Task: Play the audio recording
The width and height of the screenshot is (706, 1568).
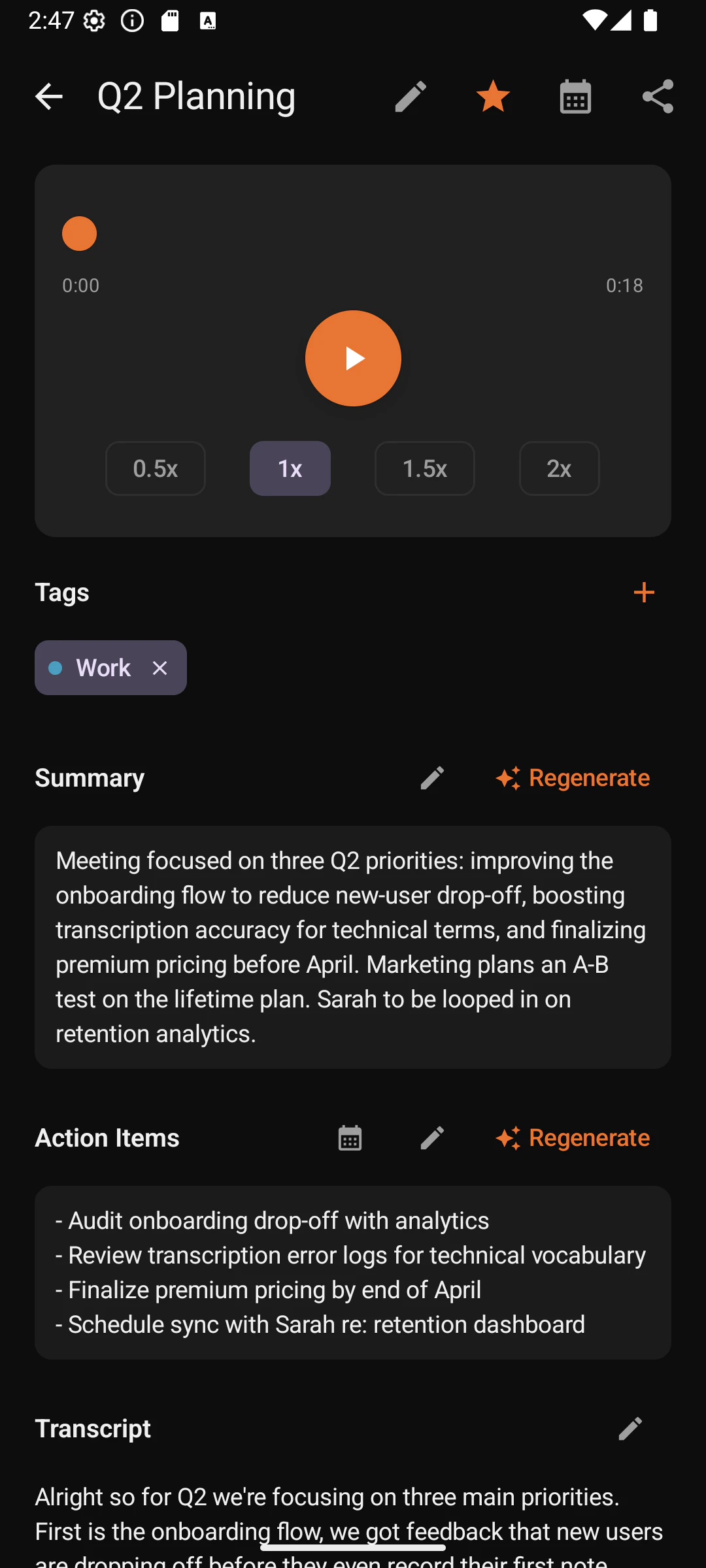Action: pos(353,358)
